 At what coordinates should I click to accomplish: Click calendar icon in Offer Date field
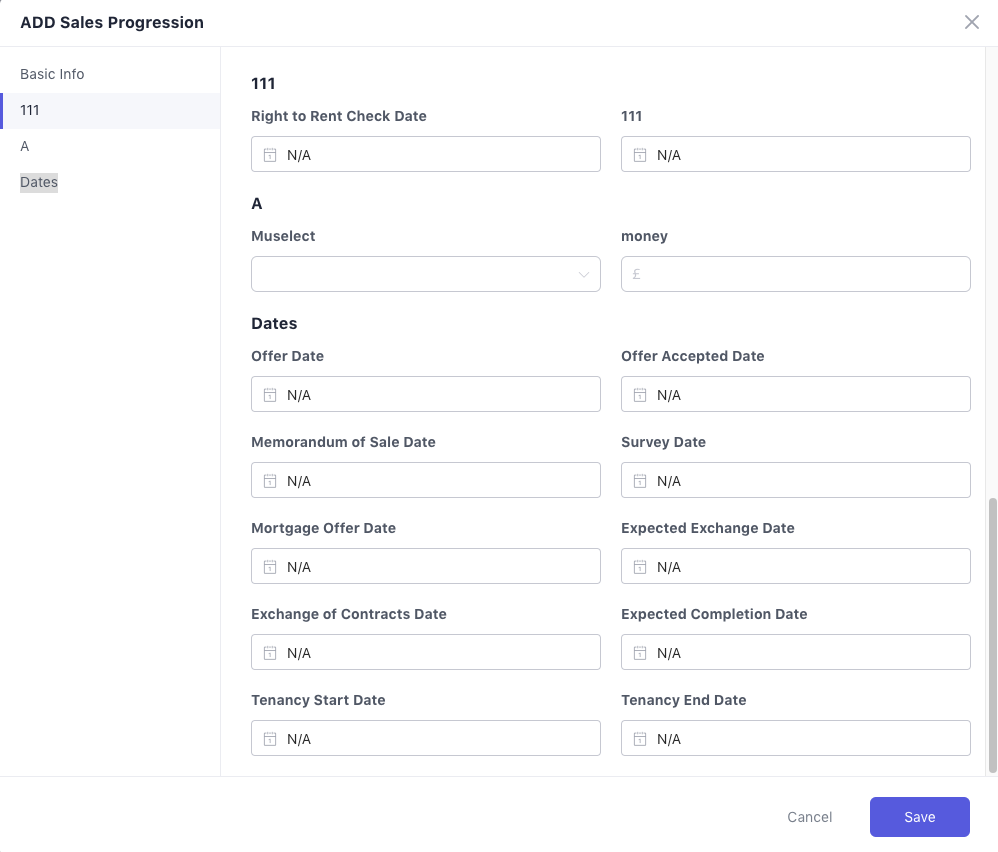click(x=269, y=395)
